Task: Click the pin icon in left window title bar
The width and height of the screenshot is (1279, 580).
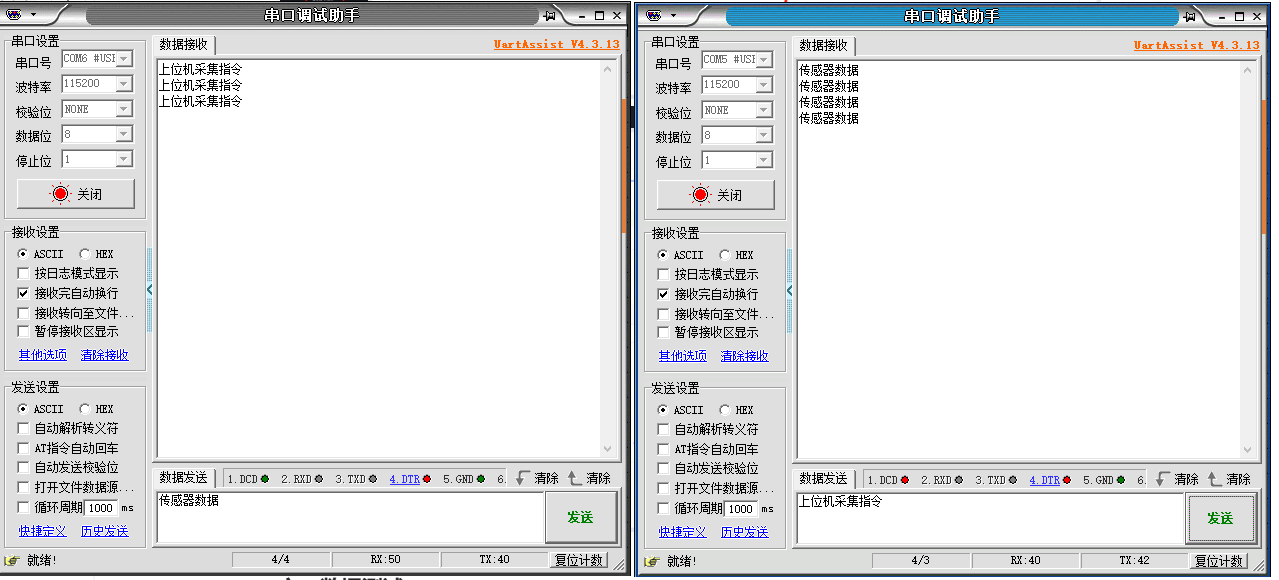Action: coord(550,16)
